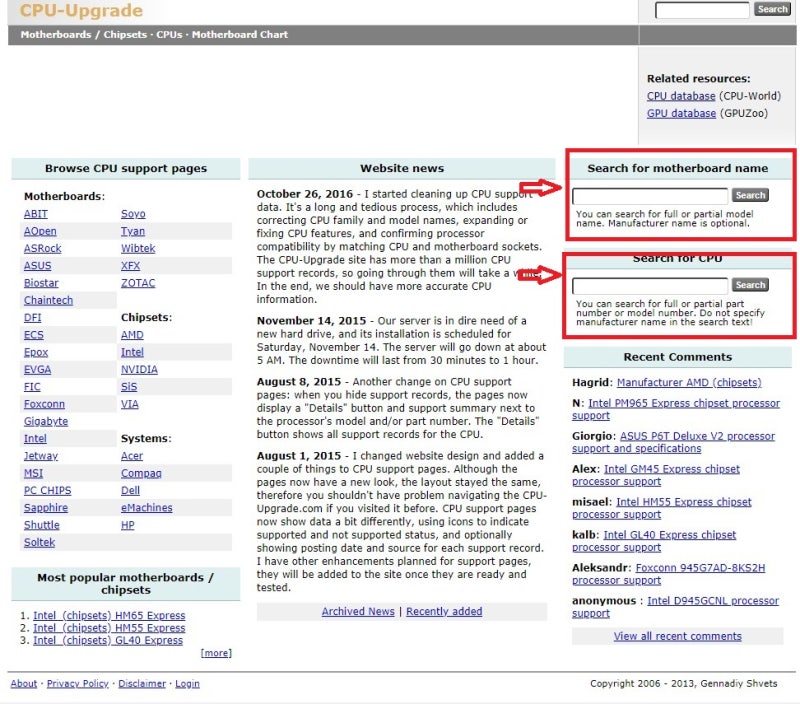Focus the motherboard name search field
This screenshot has width=800, height=704.
point(650,196)
